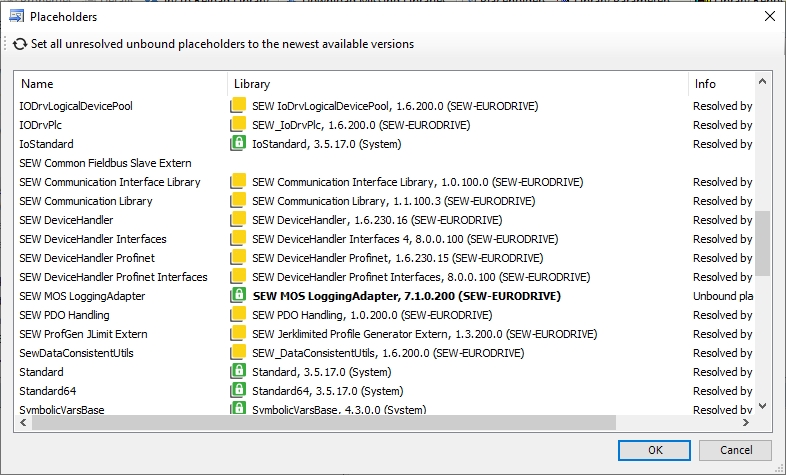Set all unresolved placeholders to newest versions

tap(222, 44)
